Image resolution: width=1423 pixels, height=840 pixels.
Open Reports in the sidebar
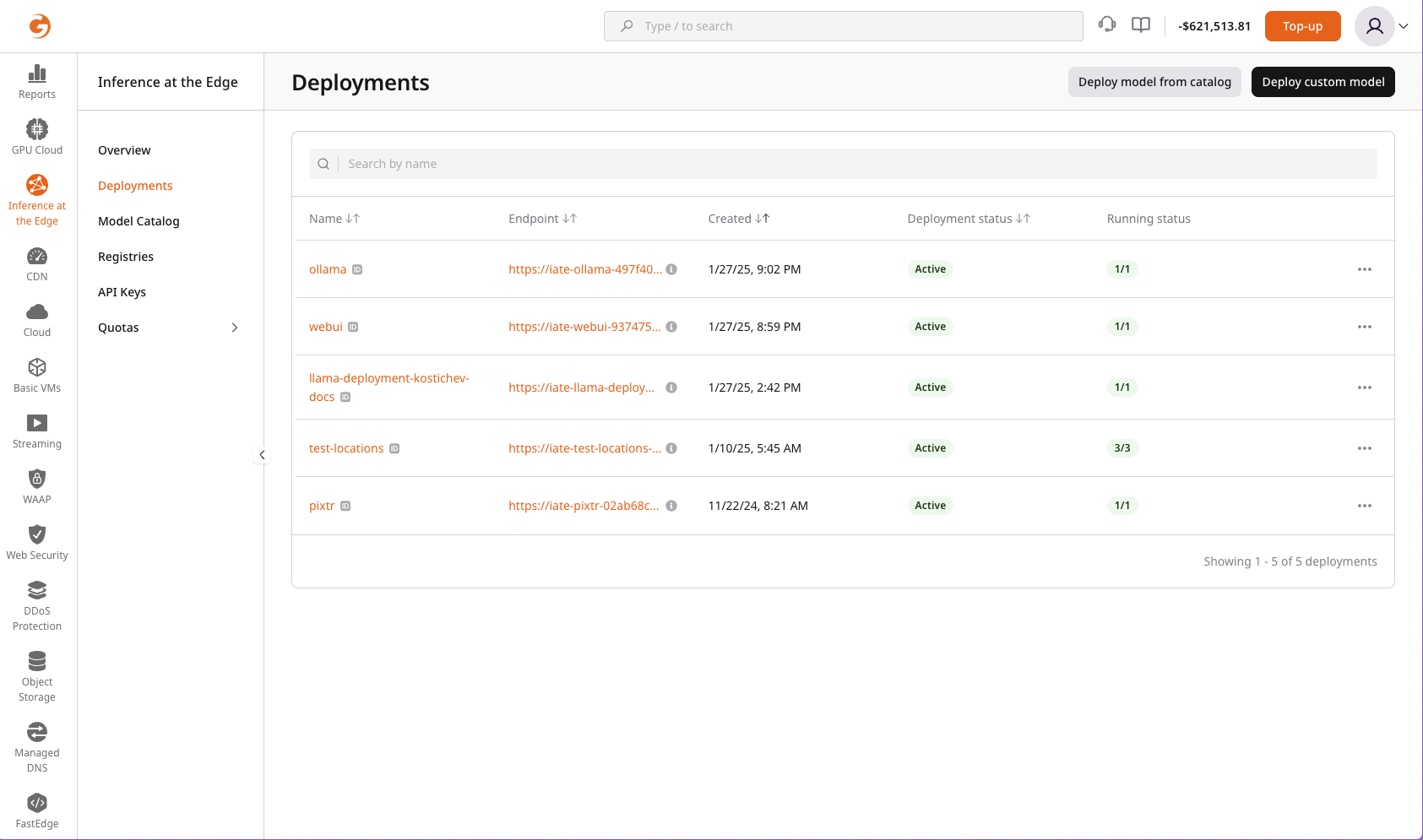tap(37, 82)
